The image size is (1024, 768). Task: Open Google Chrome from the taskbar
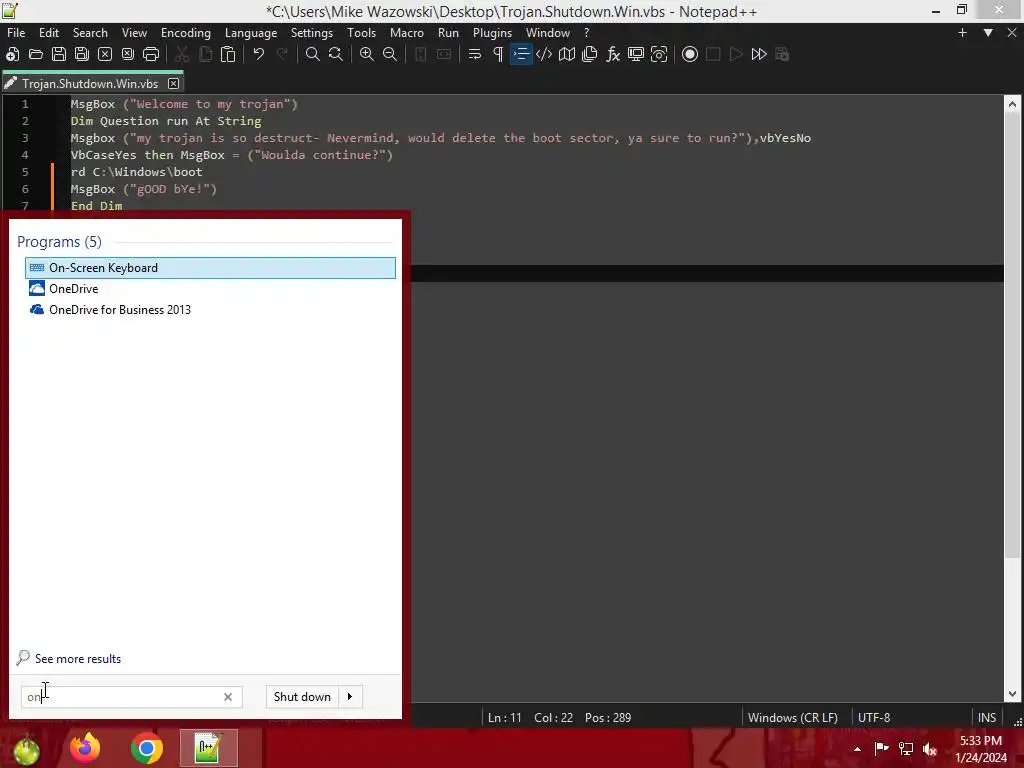tap(147, 748)
